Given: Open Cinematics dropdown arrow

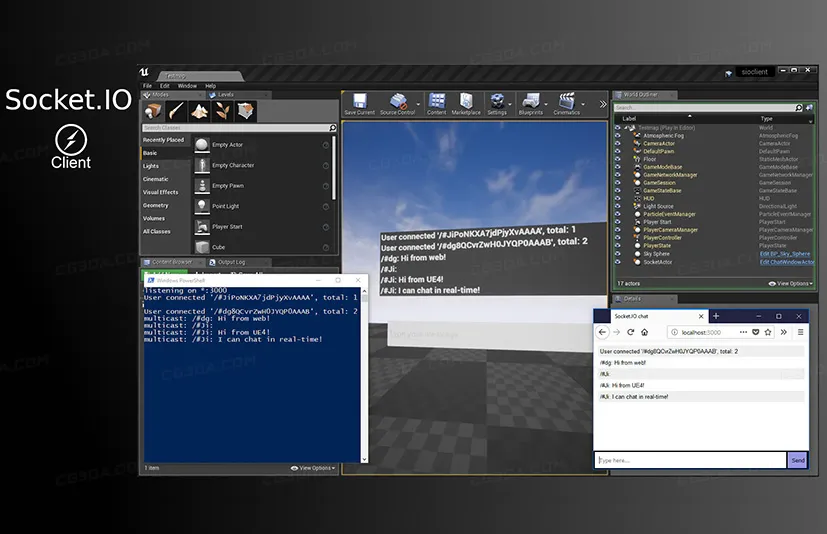Looking at the screenshot, I should 583,104.
